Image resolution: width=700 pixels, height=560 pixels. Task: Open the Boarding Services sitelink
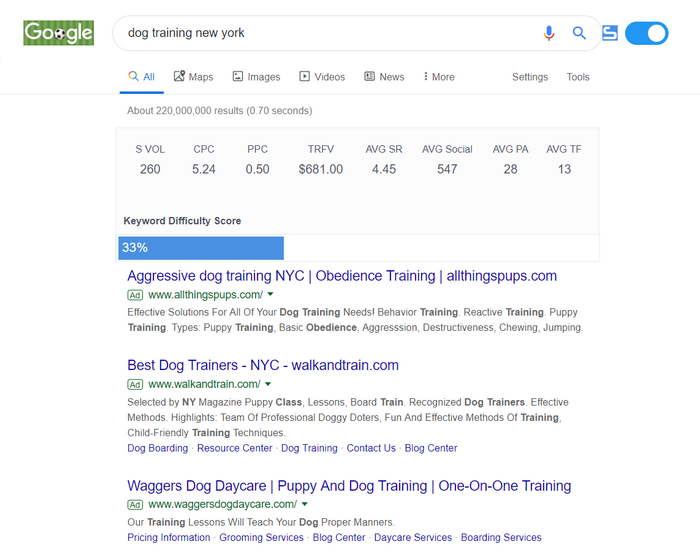click(x=501, y=537)
